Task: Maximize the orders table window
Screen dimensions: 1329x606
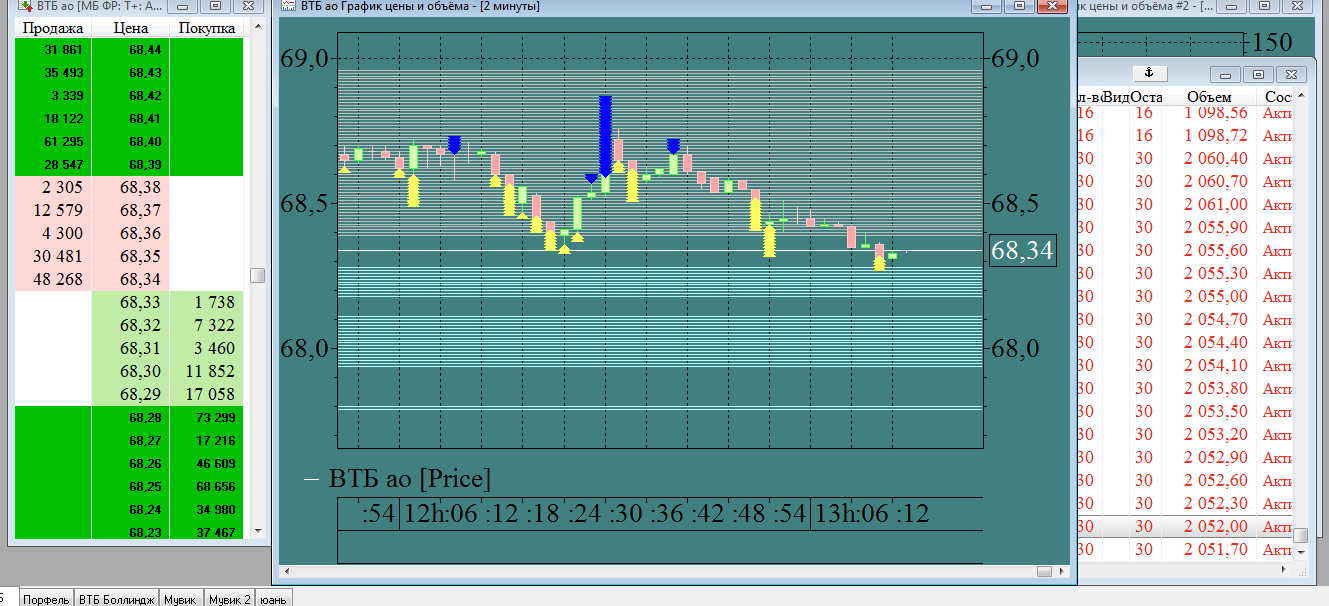Action: (x=1259, y=74)
